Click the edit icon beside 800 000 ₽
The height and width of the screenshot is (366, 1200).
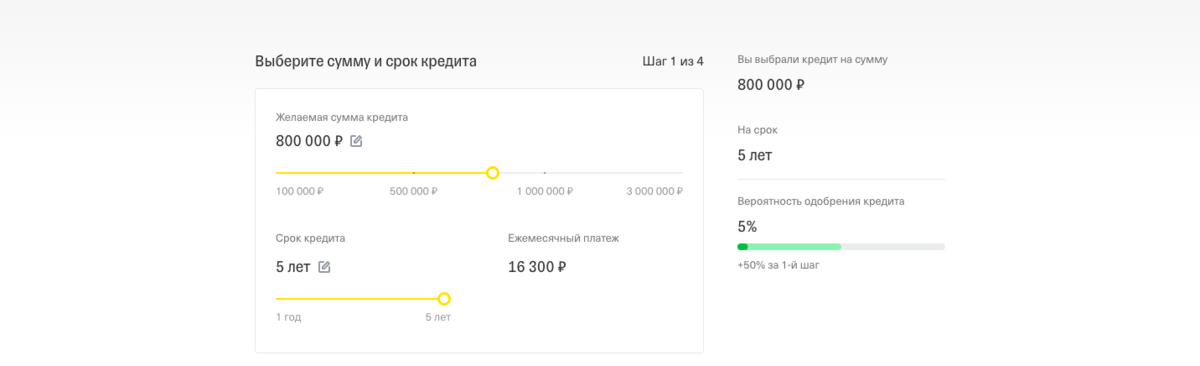click(x=356, y=141)
